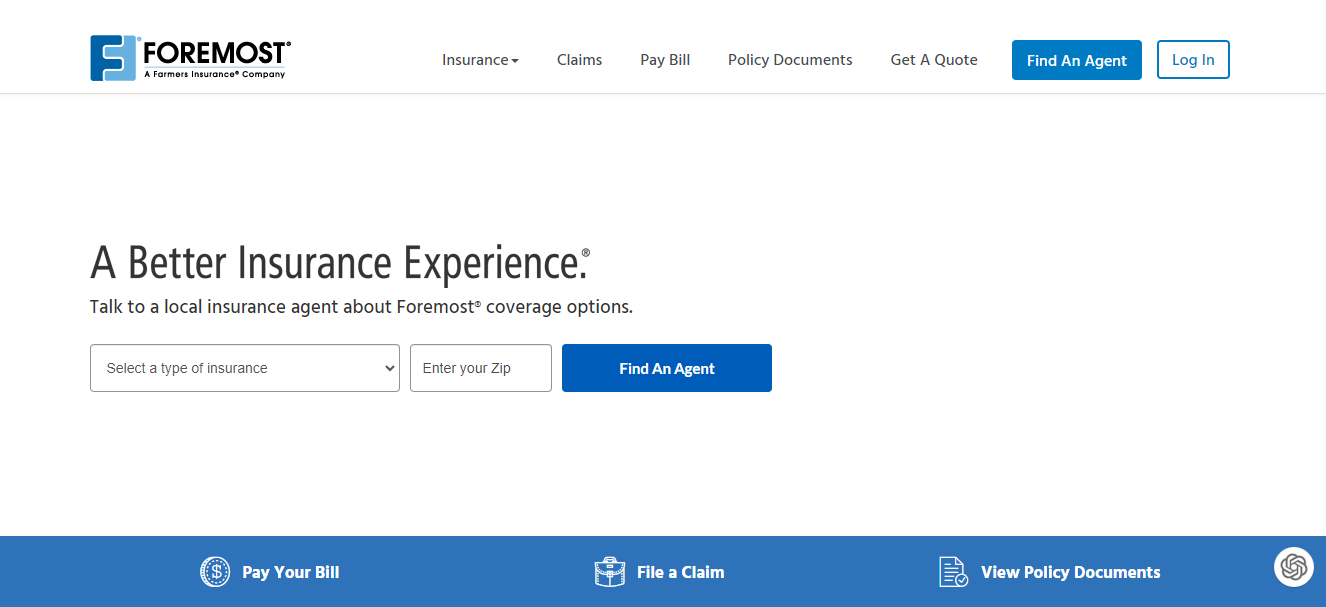Click the Find An Agent button in the header
Screen dimensions: 1326x607
click(1077, 60)
